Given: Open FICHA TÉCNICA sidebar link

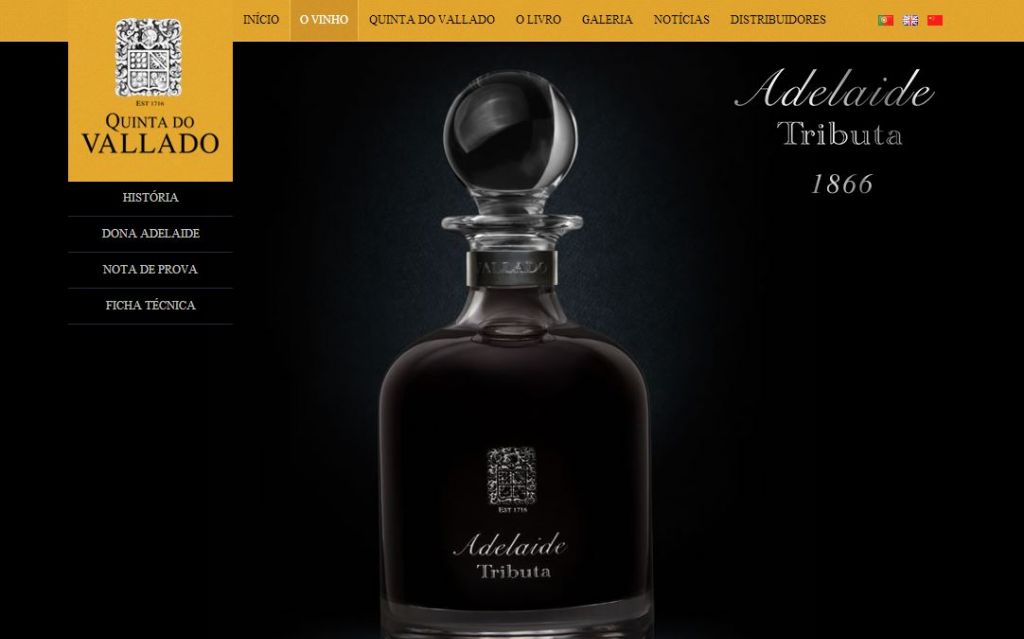Looking at the screenshot, I should click(x=150, y=305).
